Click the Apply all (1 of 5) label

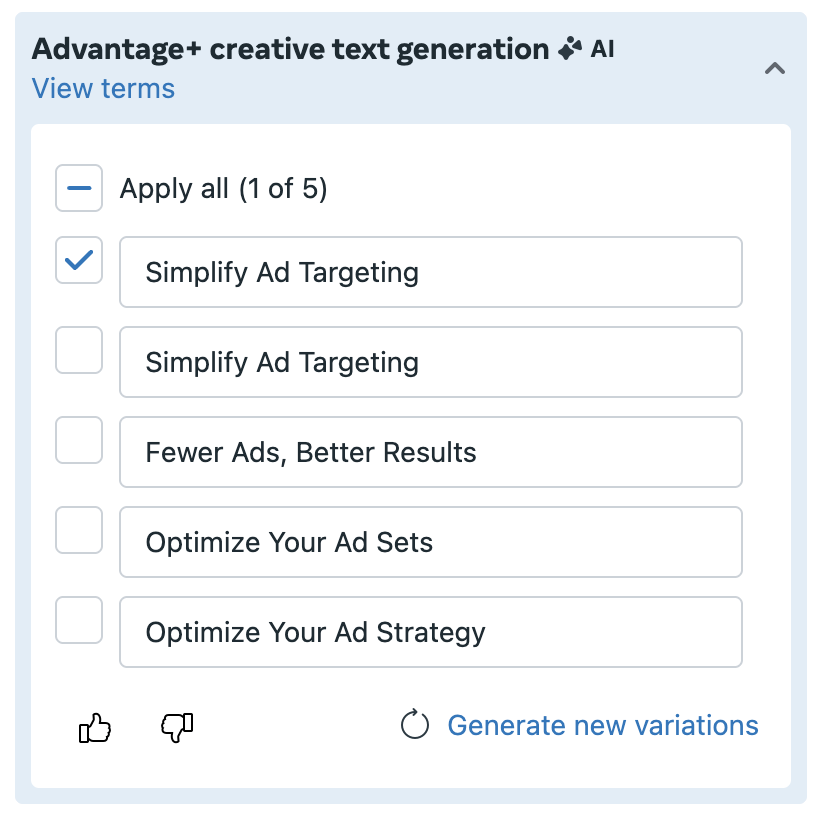click(x=224, y=189)
